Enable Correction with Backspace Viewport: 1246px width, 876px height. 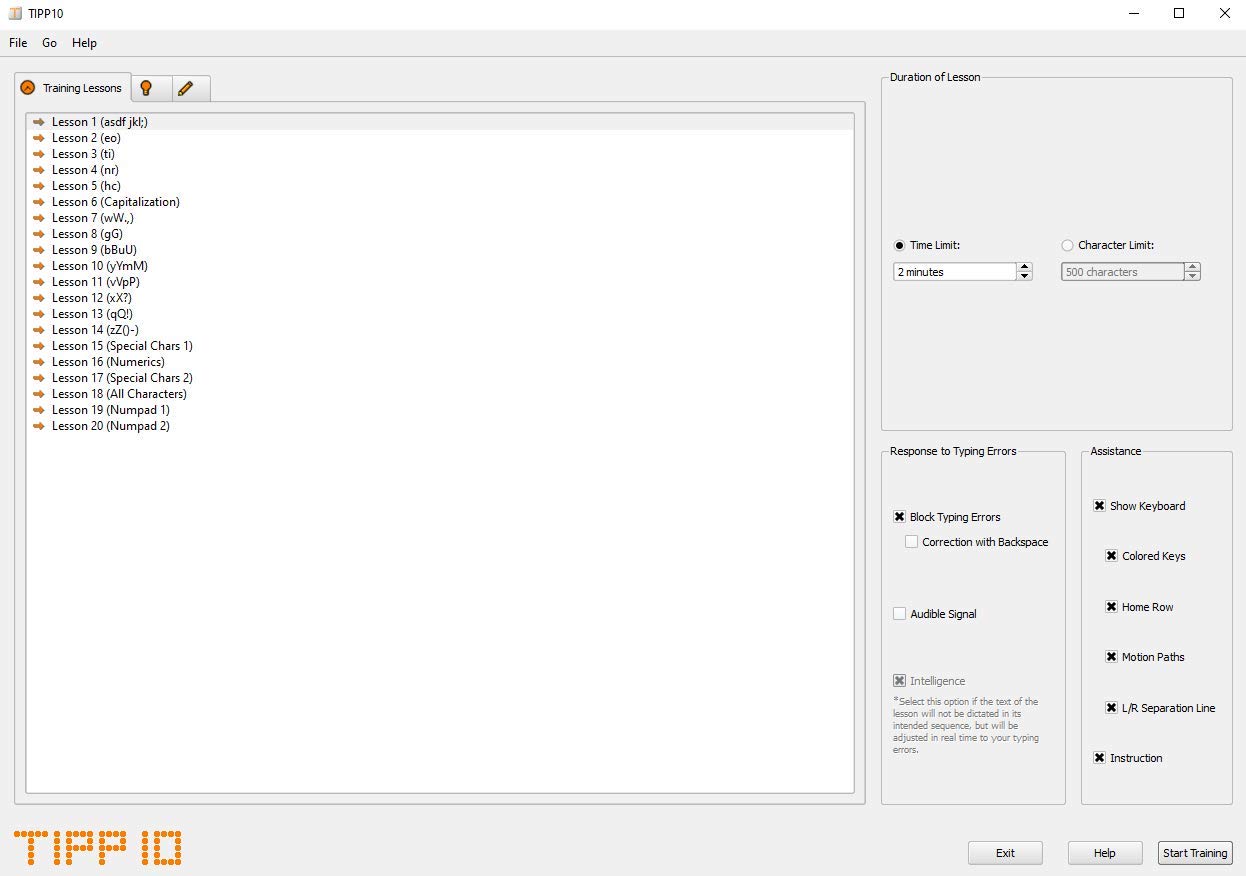pos(911,542)
